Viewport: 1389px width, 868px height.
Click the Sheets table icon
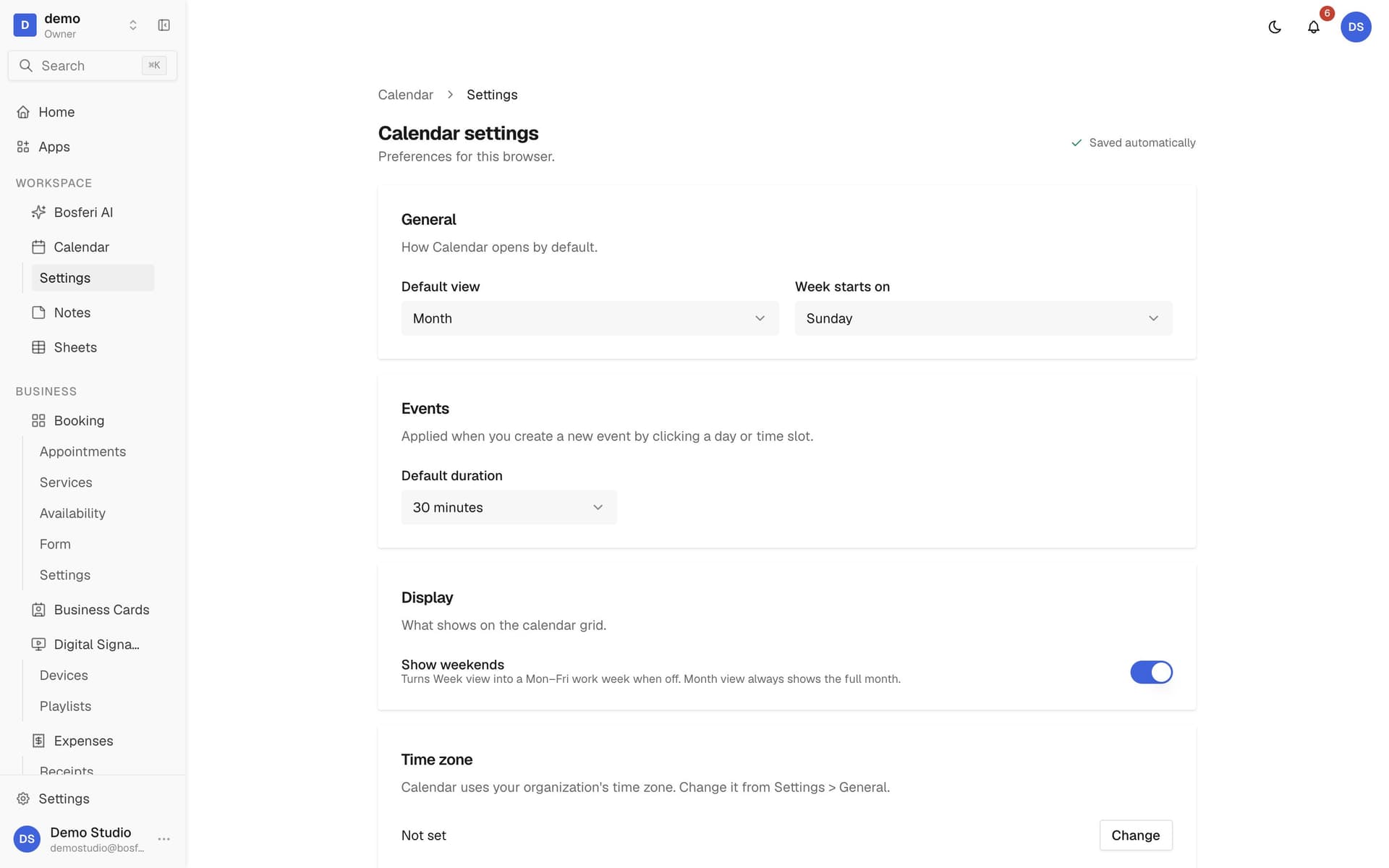tap(38, 347)
